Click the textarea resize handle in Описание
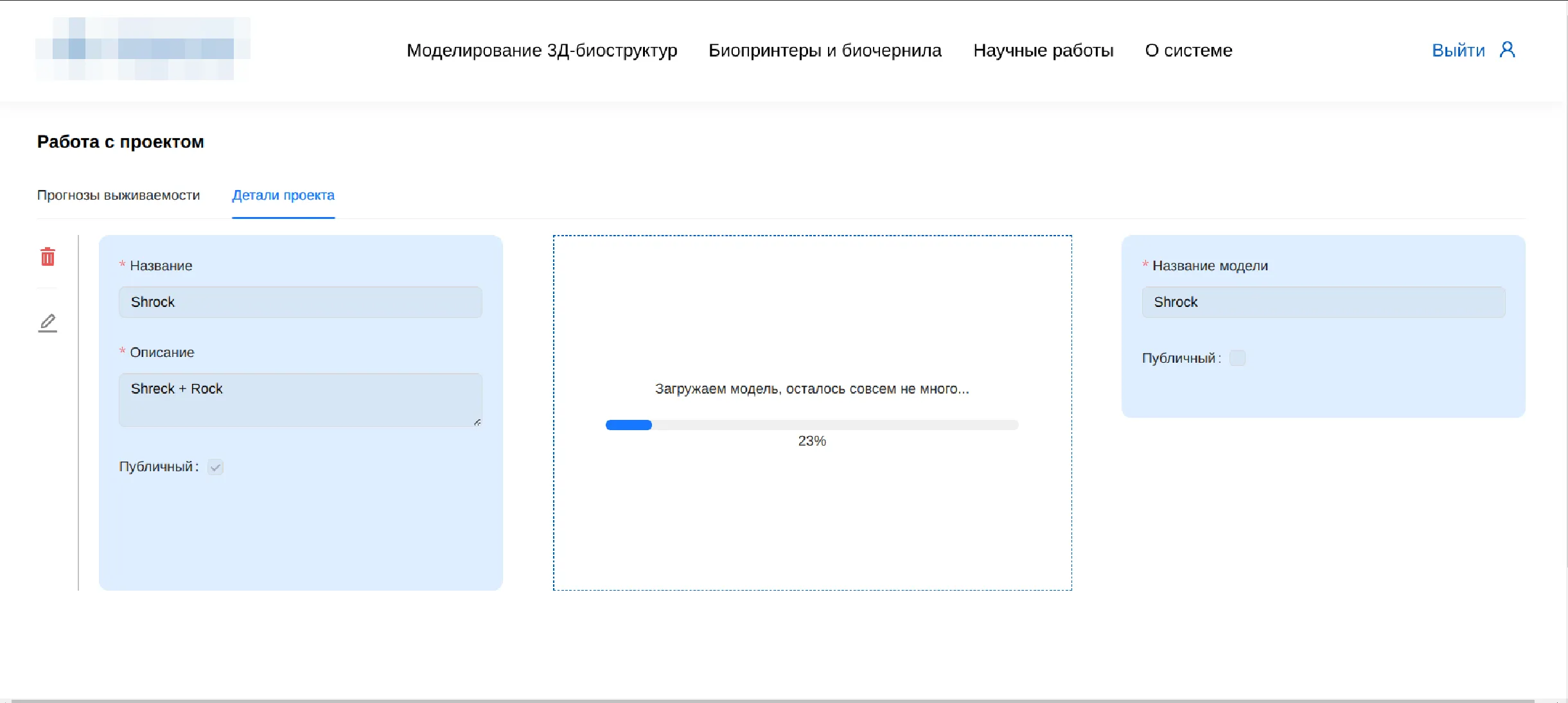1568x703 pixels. coord(477,422)
